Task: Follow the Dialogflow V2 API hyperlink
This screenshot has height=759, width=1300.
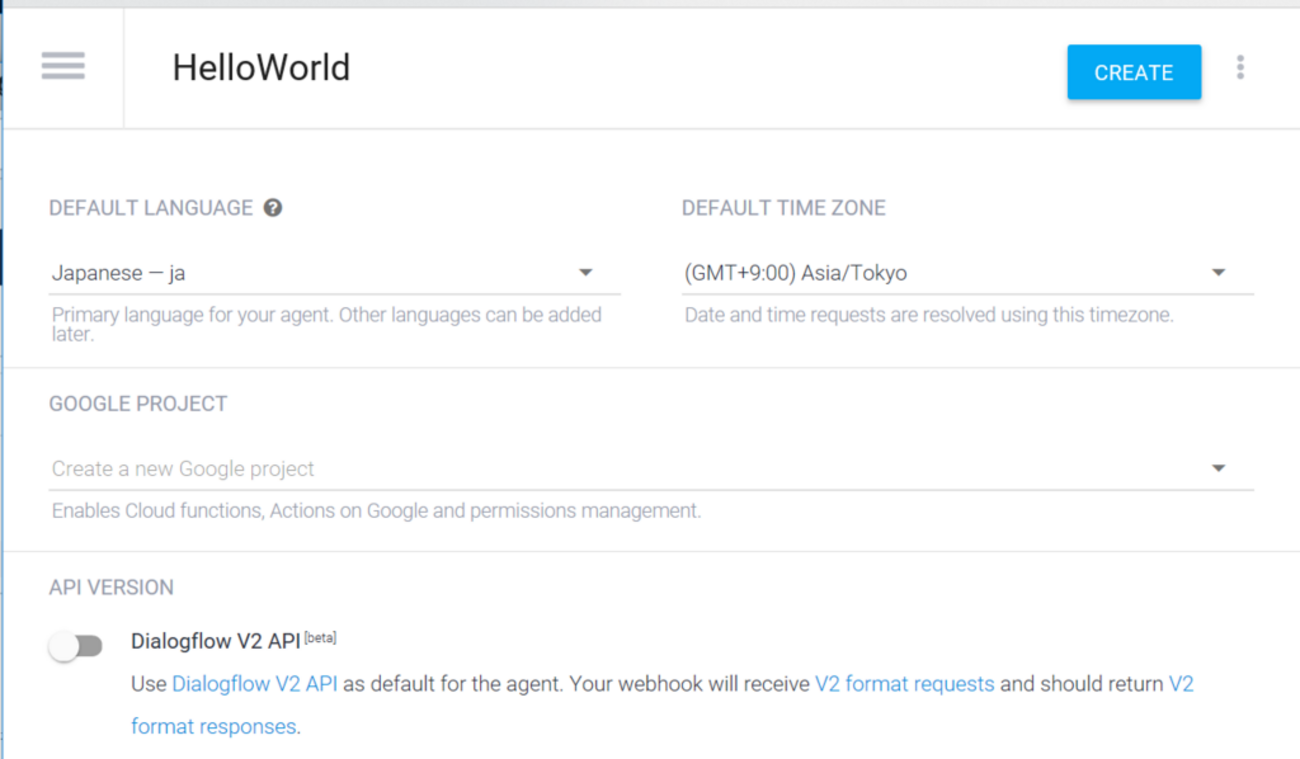Action: 254,684
